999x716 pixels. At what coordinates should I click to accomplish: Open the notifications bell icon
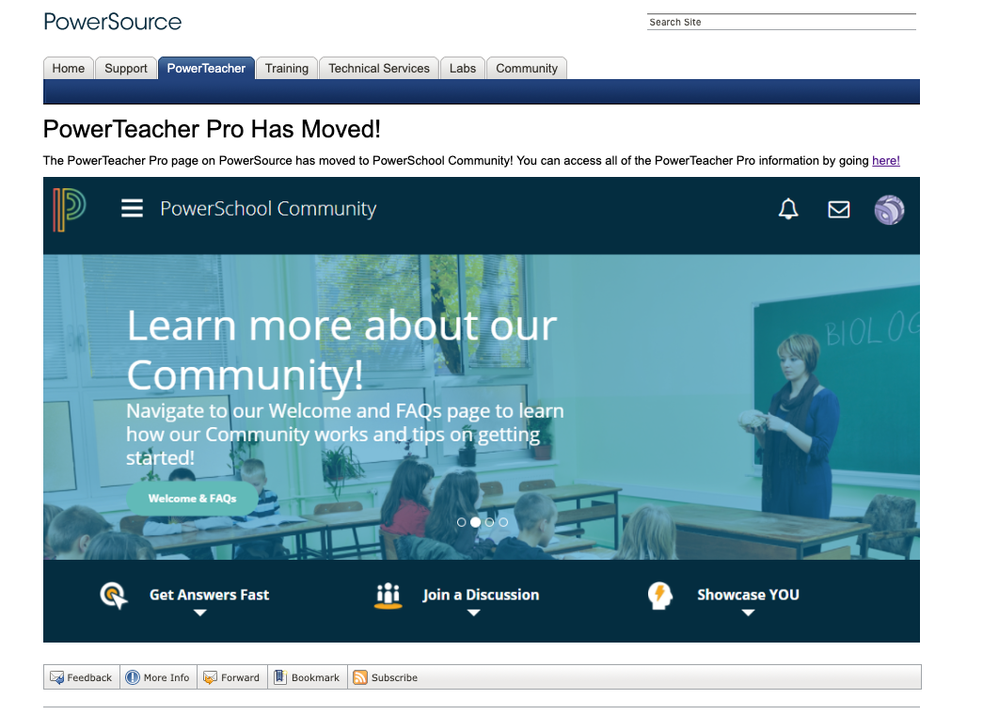pos(789,209)
